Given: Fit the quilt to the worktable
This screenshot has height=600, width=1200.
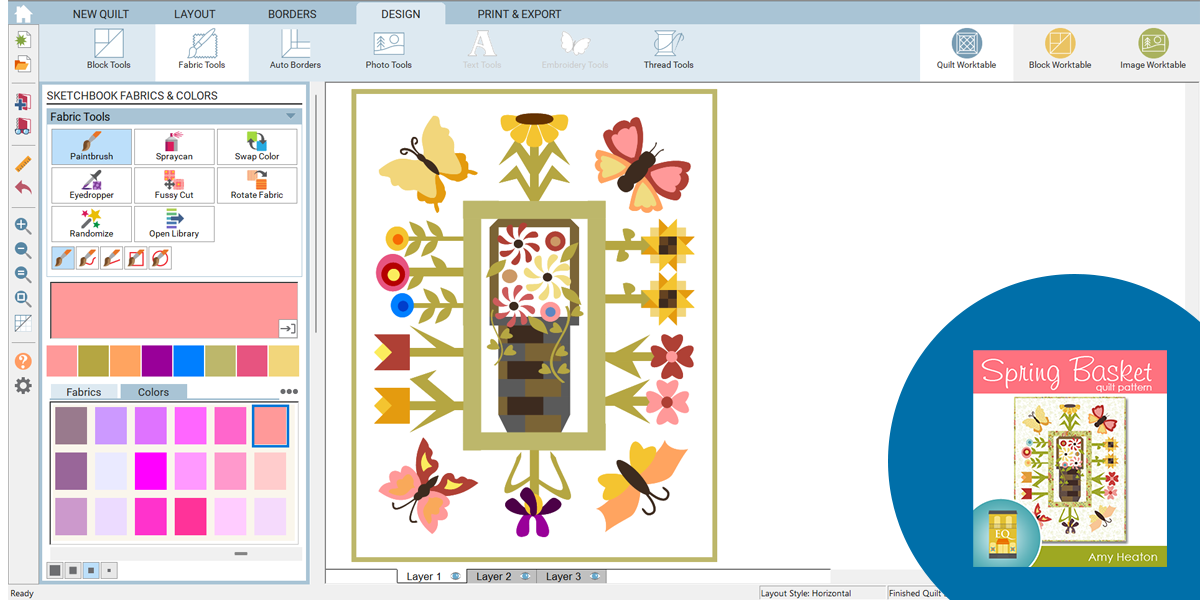Looking at the screenshot, I should coord(22,298).
